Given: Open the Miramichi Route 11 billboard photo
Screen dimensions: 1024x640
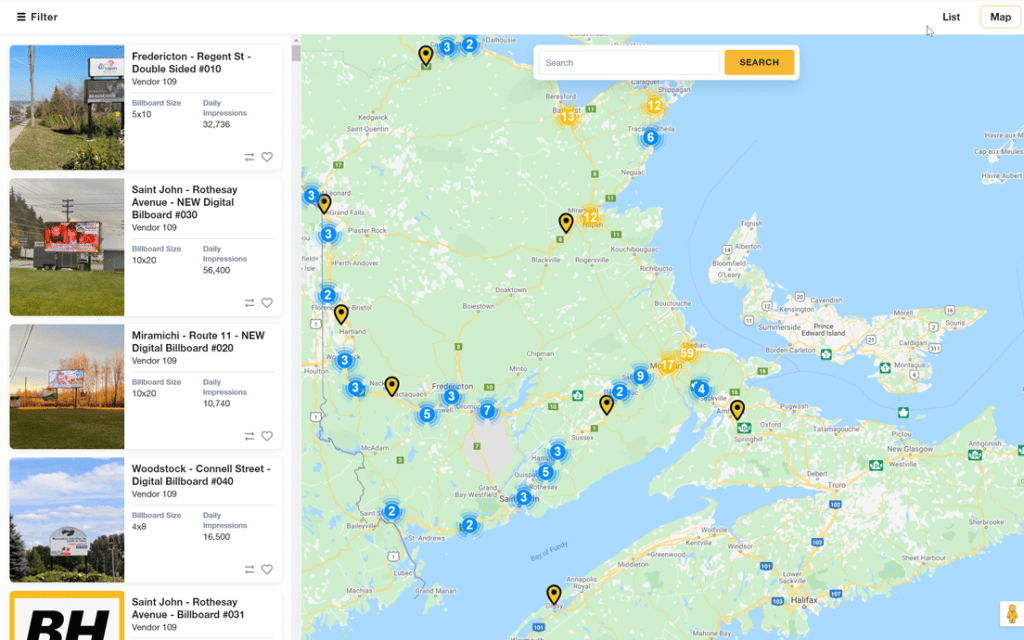Looking at the screenshot, I should tap(67, 387).
